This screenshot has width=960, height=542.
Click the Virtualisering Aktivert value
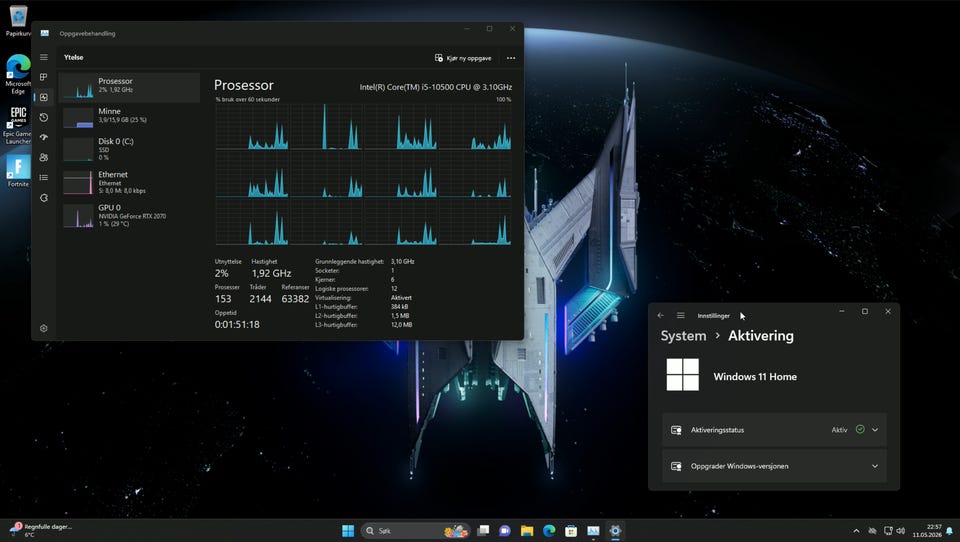402,298
